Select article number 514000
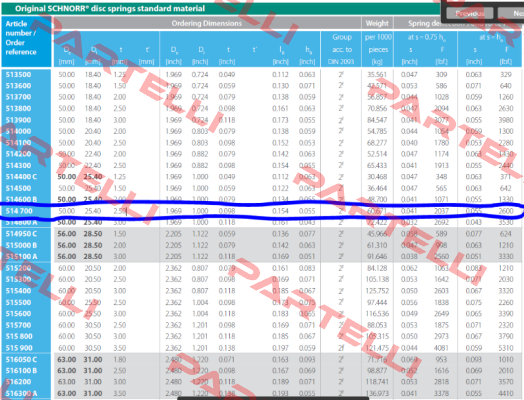Viewport: 524px width, 400px height. tap(18, 131)
